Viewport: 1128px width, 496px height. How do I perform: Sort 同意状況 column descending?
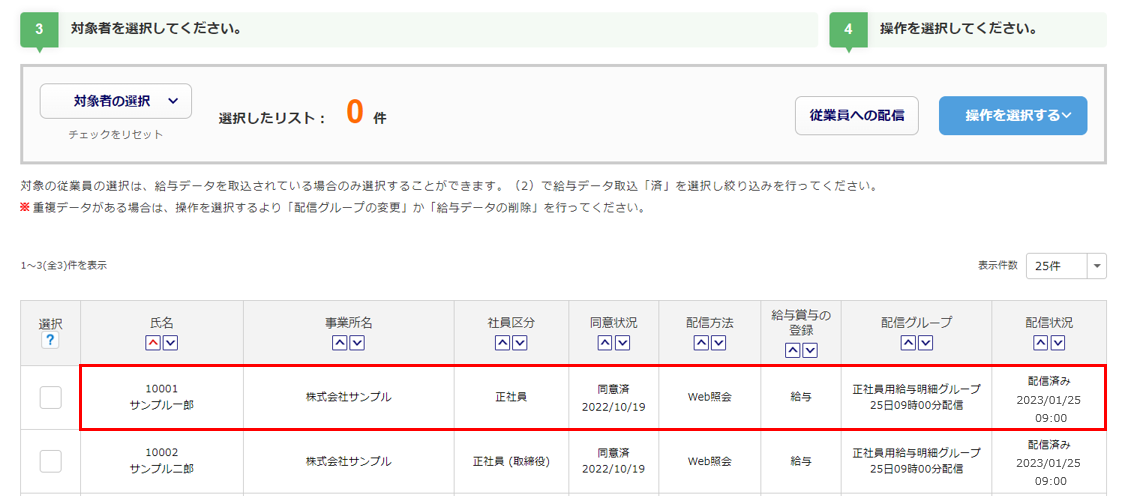click(x=622, y=343)
